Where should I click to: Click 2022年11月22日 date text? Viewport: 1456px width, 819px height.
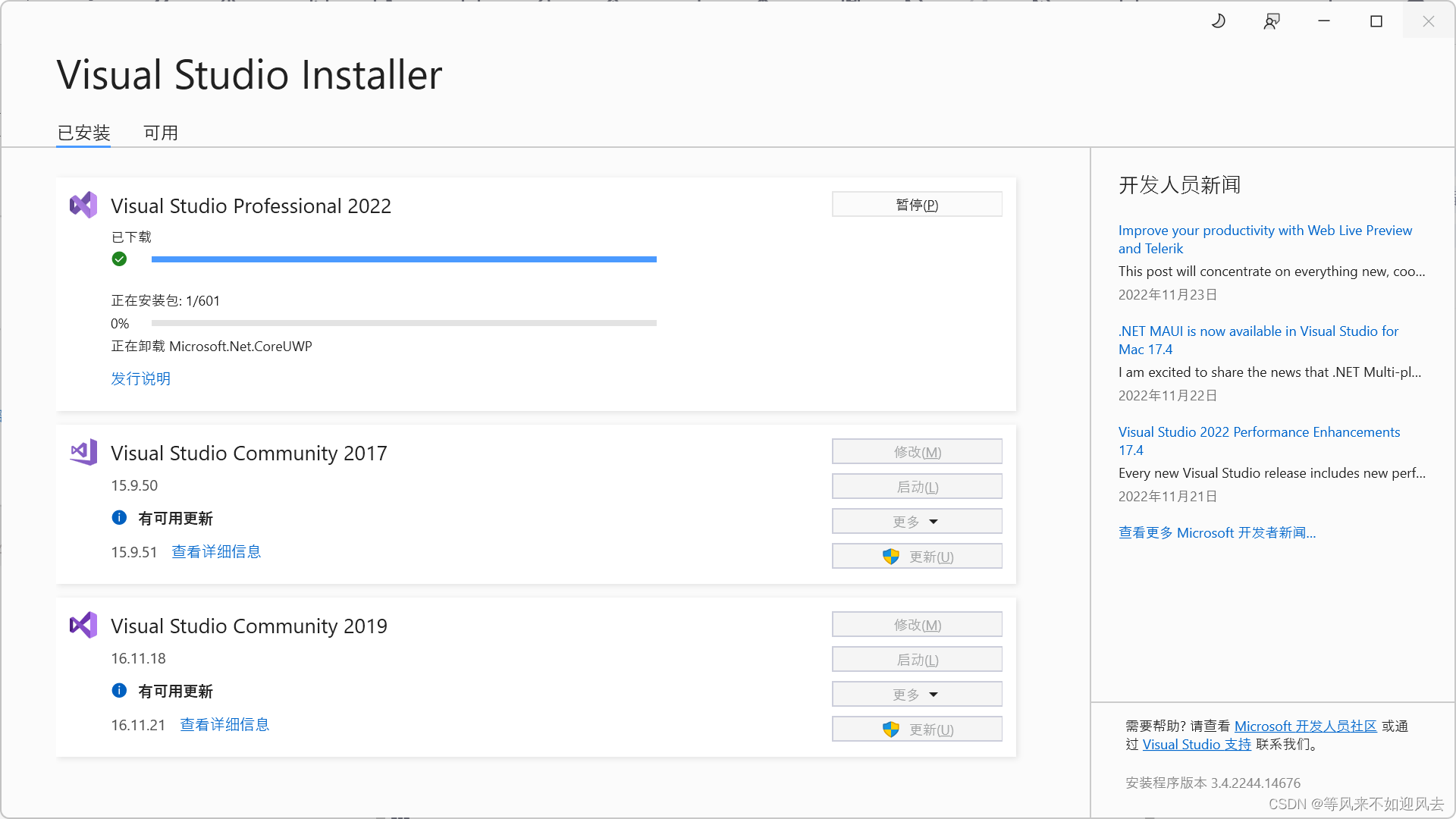tap(1168, 395)
